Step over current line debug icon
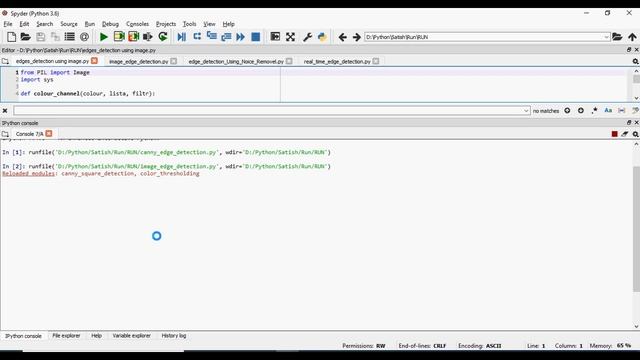 click(x=197, y=37)
